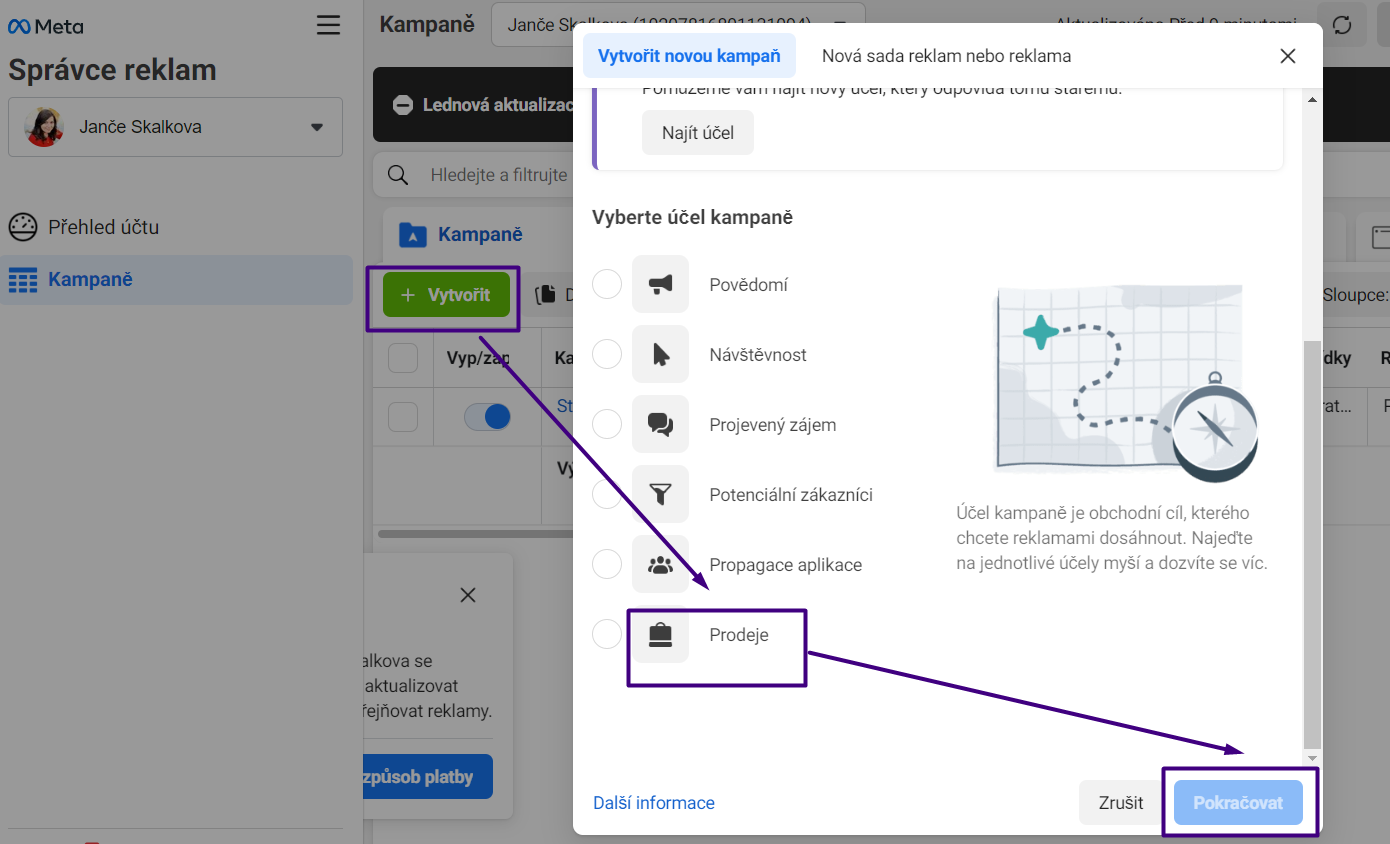Open Kampaně in the left sidebar
The height and width of the screenshot is (844, 1390).
176,280
